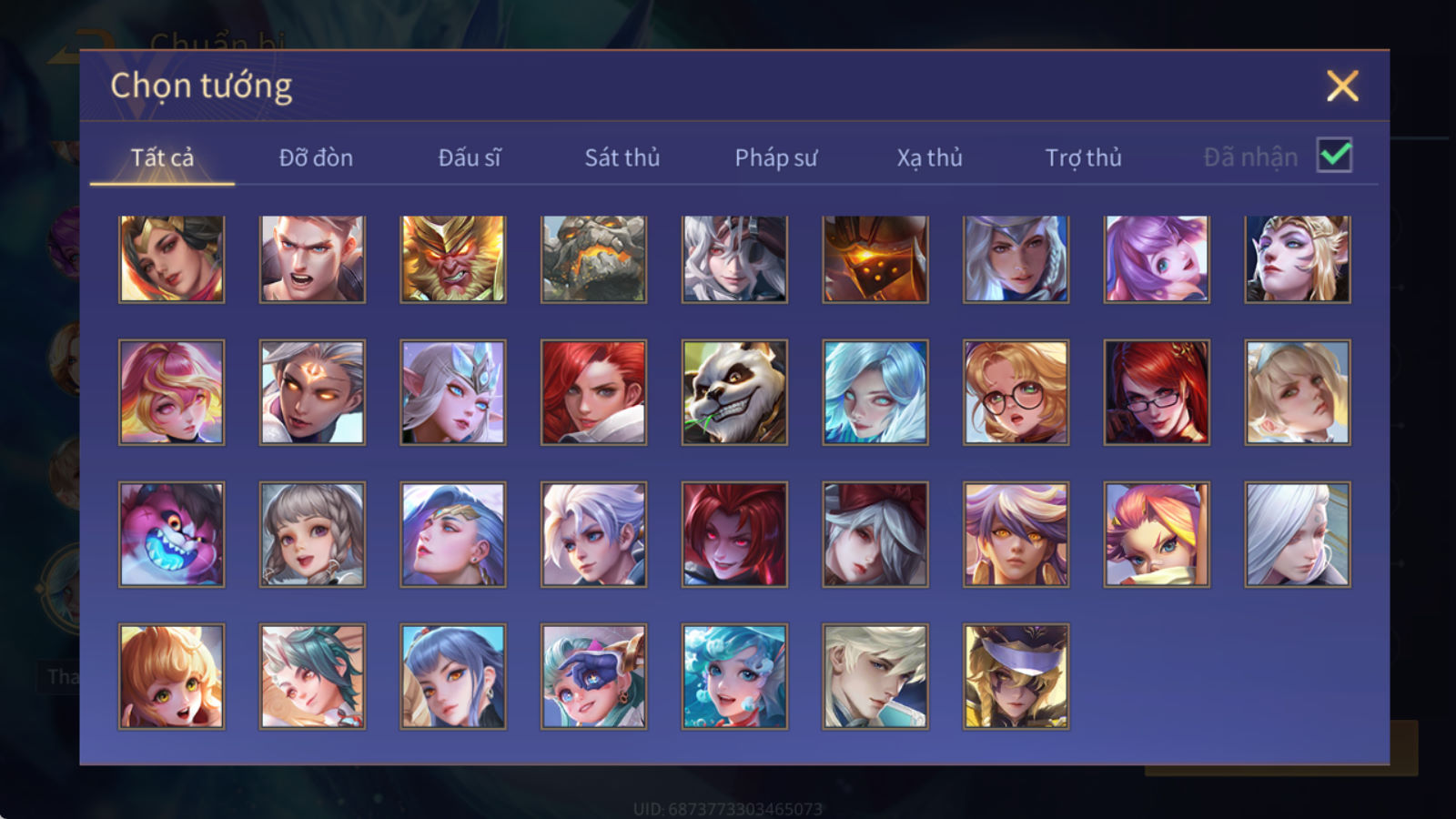Toggle the Đã nhận checkbox
The image size is (1456, 819).
pyautogui.click(x=1334, y=156)
